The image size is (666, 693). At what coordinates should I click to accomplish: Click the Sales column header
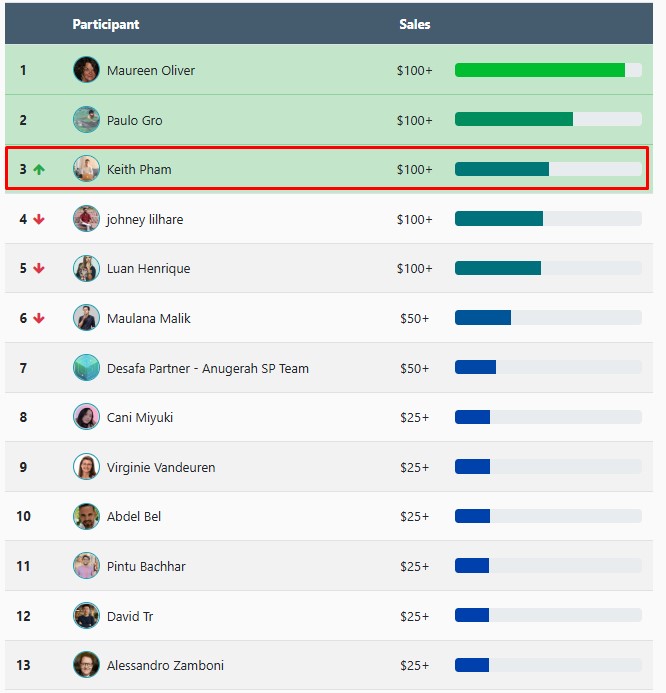coord(414,24)
